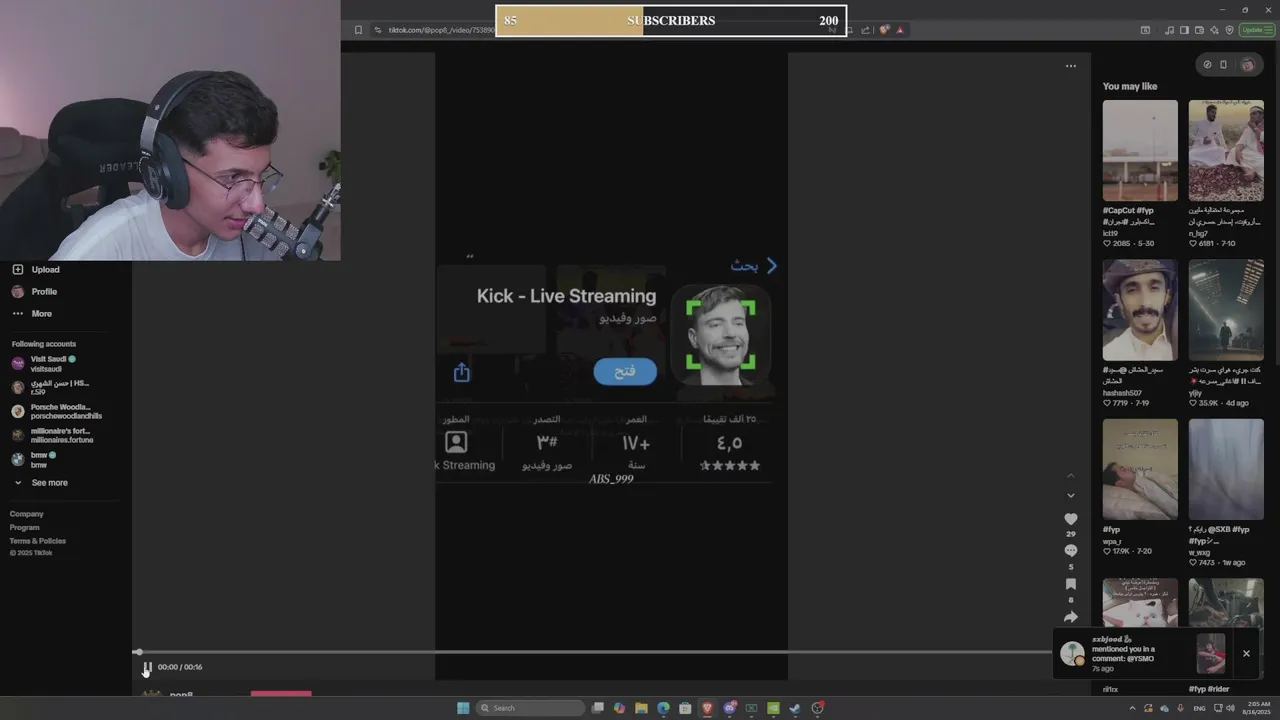1280x720 pixels.
Task: Pause the TikTok video playback
Action: (147, 667)
